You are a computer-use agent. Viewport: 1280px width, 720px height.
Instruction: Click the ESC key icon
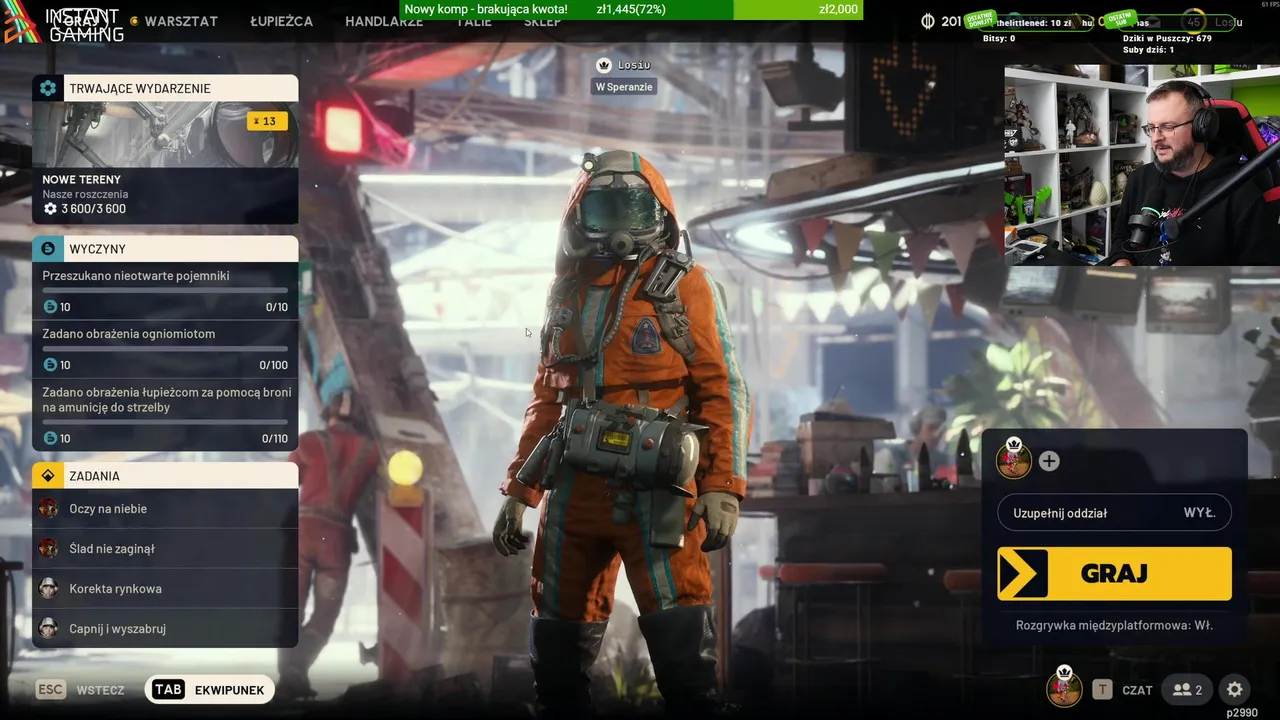(x=51, y=689)
